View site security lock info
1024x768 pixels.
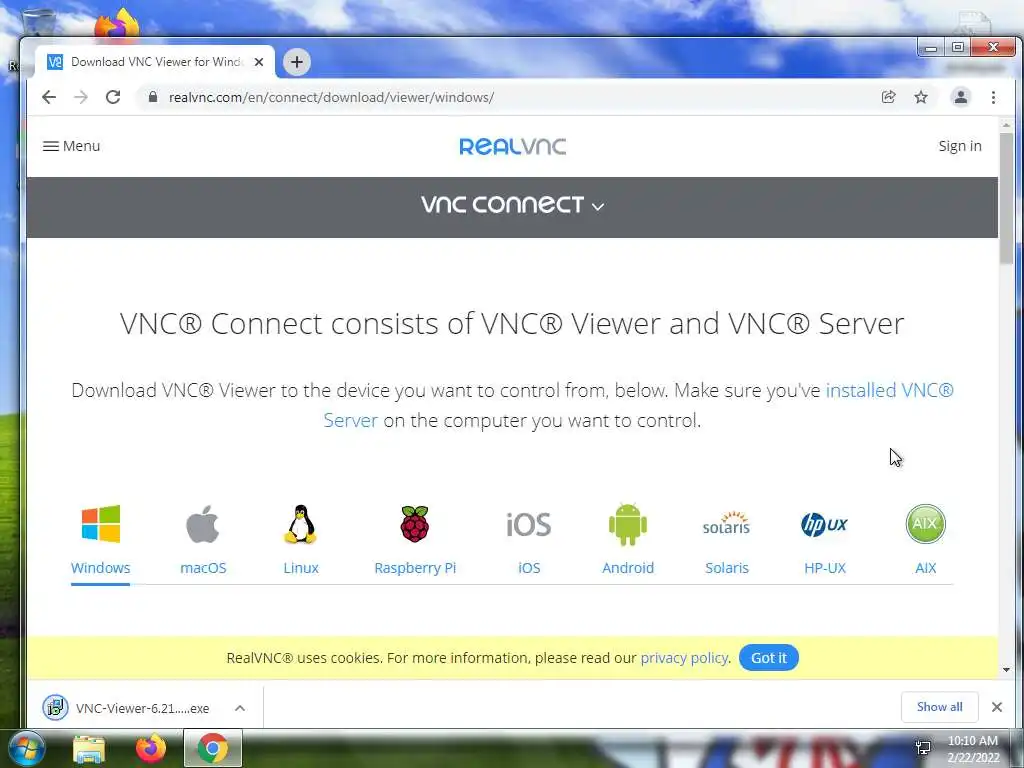[153, 97]
